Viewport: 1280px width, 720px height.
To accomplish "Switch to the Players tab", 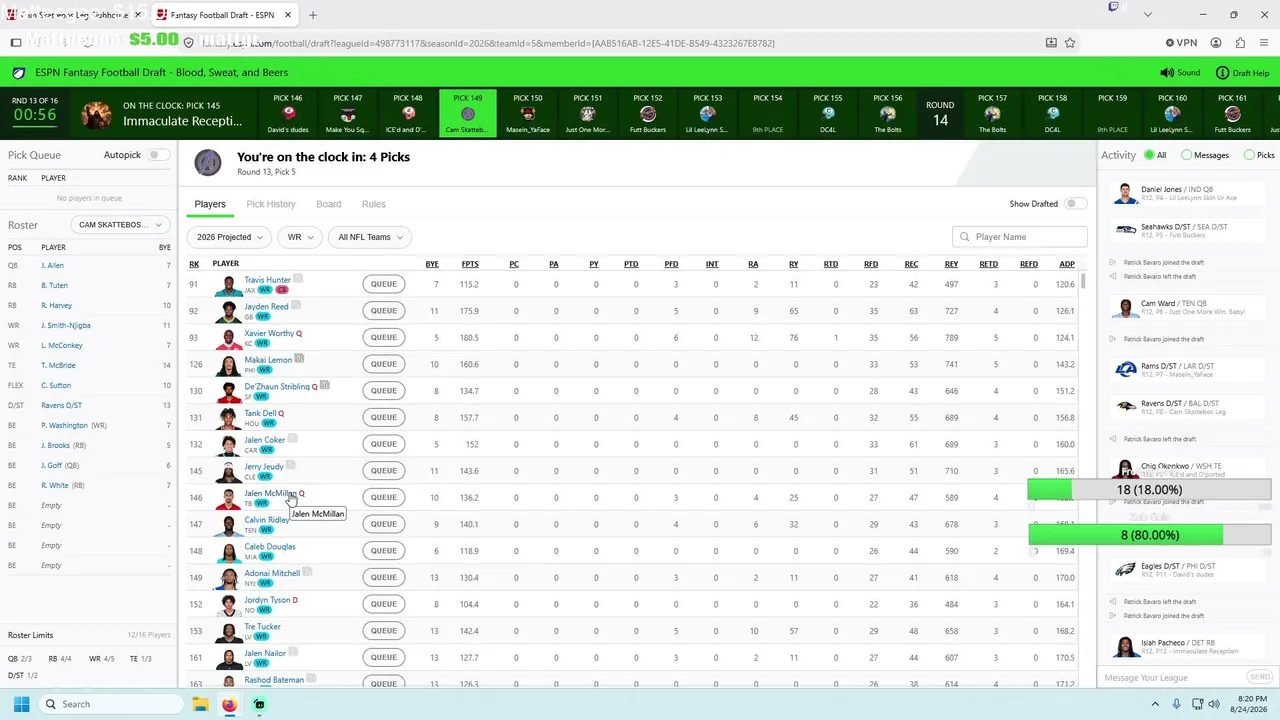I will click(x=210, y=204).
